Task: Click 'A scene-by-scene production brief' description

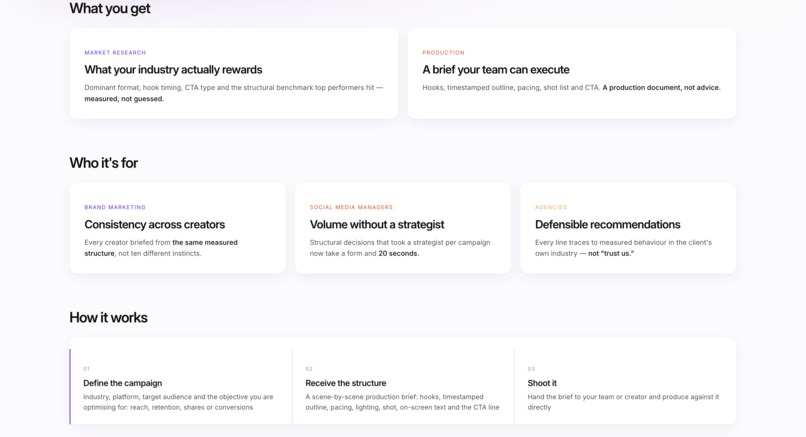Action: [x=402, y=402]
